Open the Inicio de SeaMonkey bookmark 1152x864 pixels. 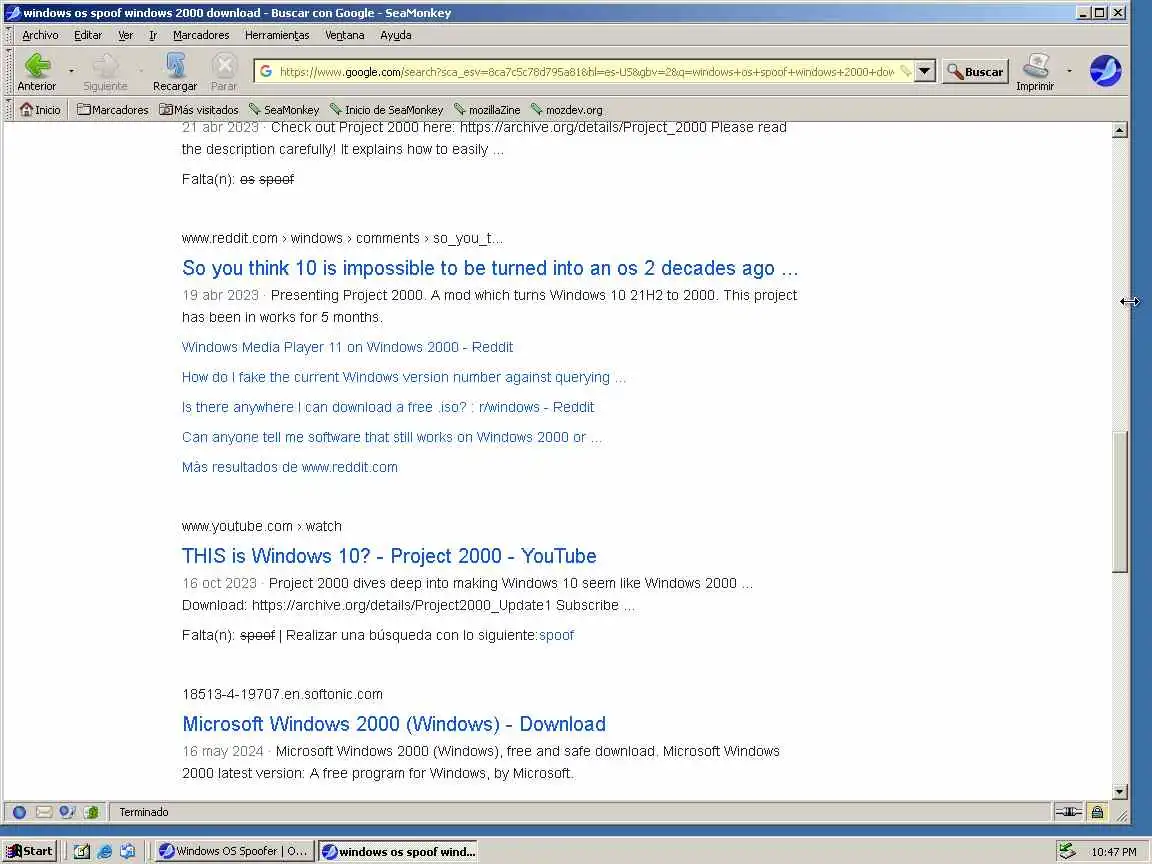[x=386, y=109]
